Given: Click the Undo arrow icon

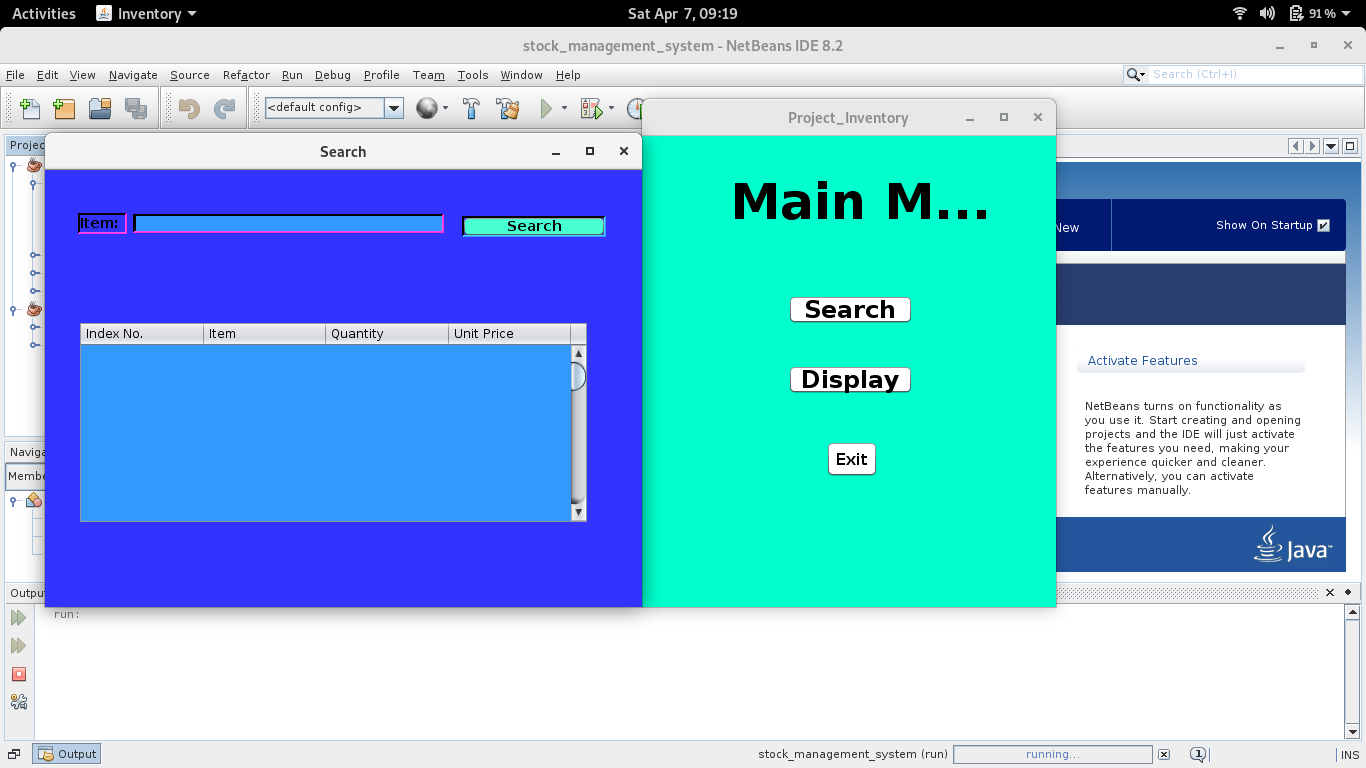Looking at the screenshot, I should (189, 108).
